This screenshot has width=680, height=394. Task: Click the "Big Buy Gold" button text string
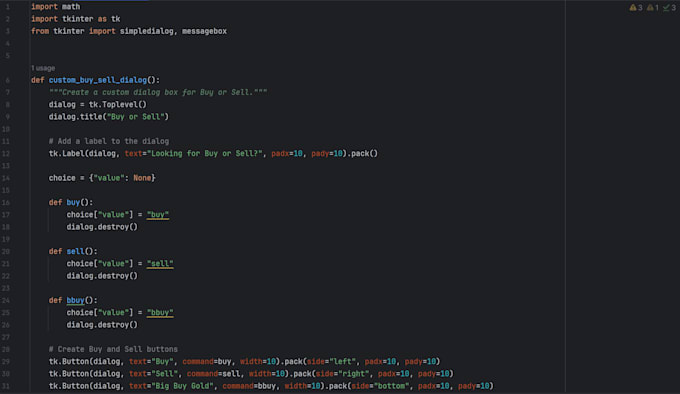pos(183,386)
